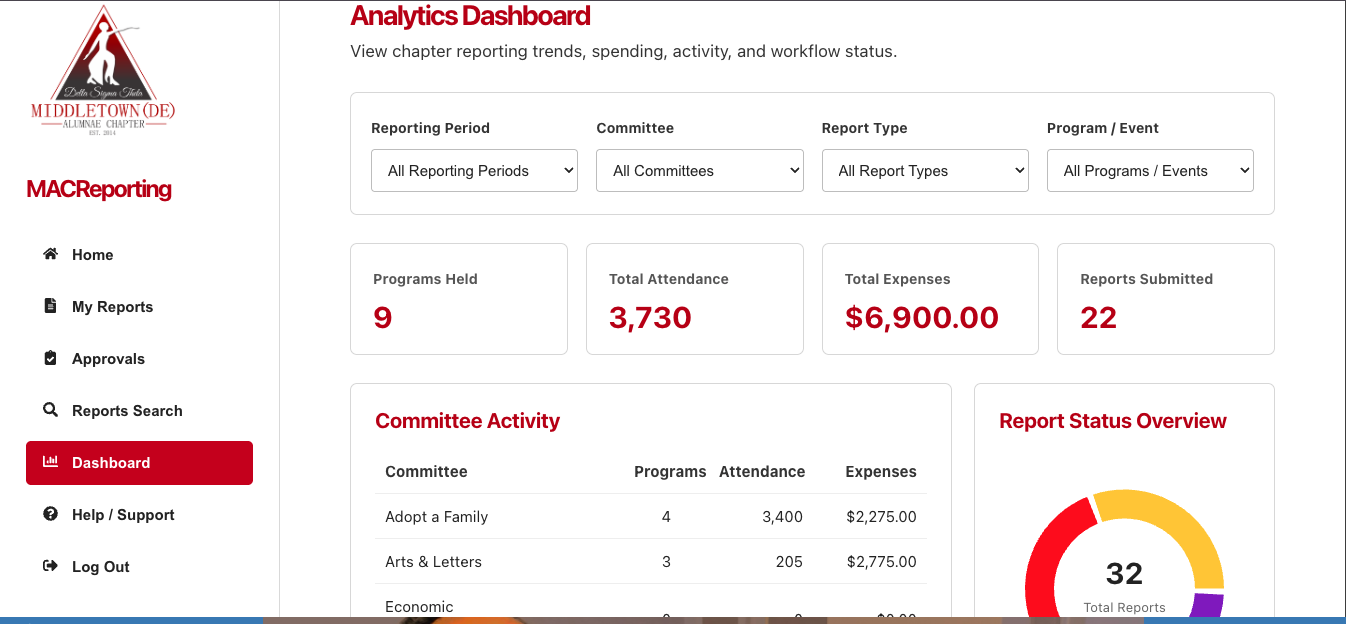Click the Adopt a Family row name
1346x624 pixels.
tap(436, 517)
